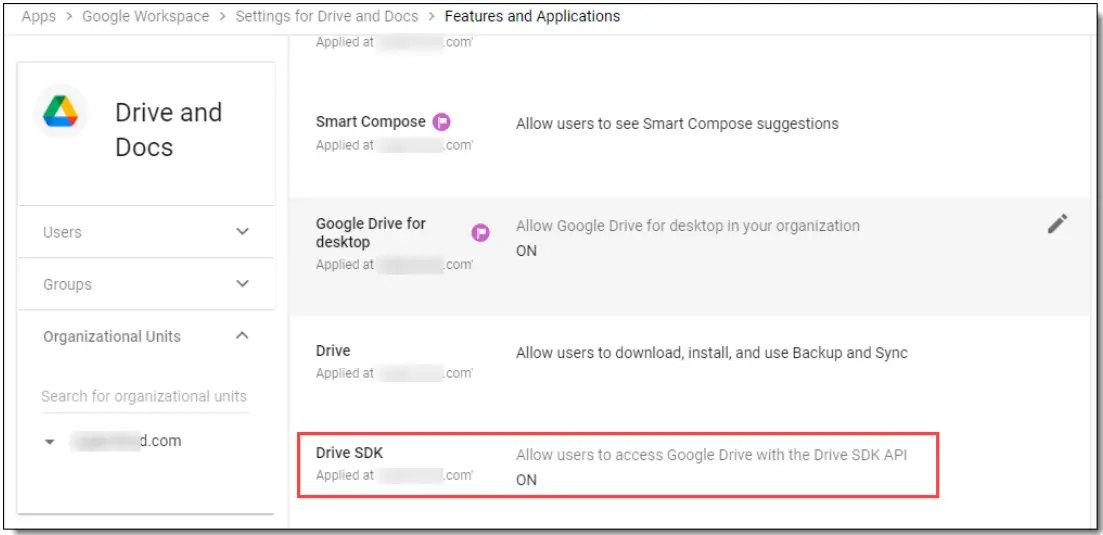1103x535 pixels.
Task: Click the Features and Applications breadcrumb
Action: pyautogui.click(x=533, y=16)
